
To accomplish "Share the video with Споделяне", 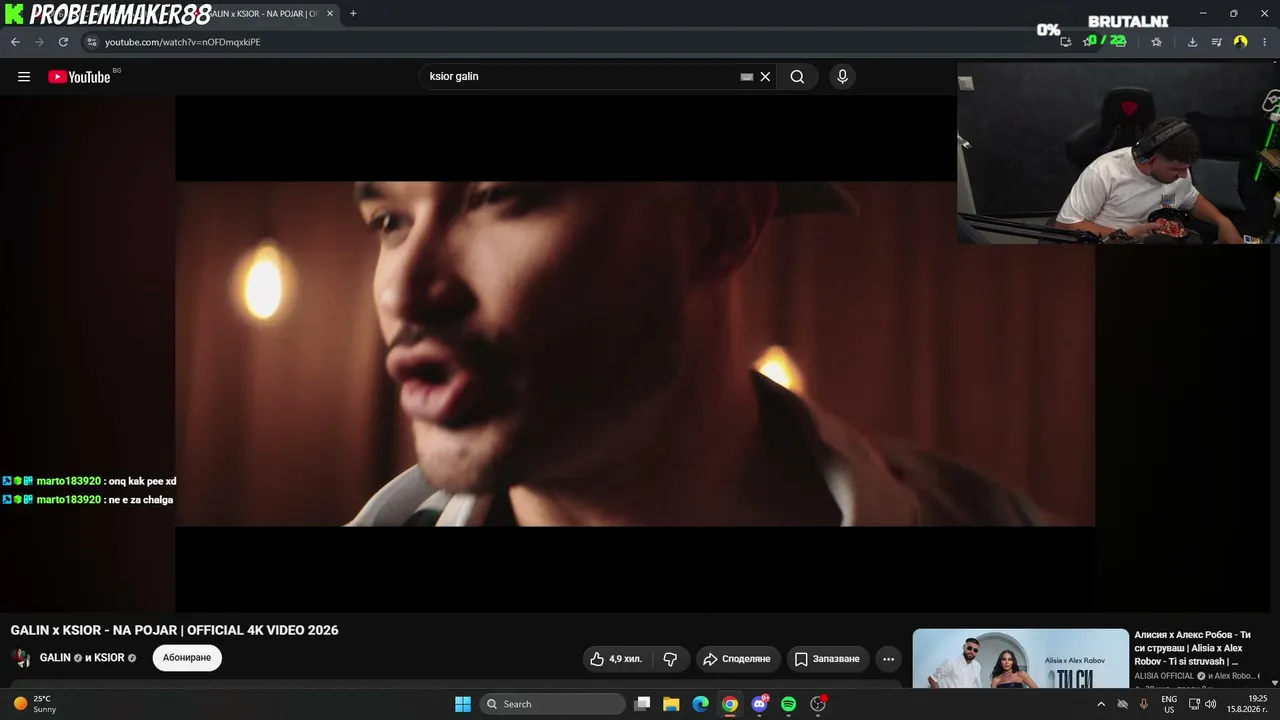I will tap(738, 659).
